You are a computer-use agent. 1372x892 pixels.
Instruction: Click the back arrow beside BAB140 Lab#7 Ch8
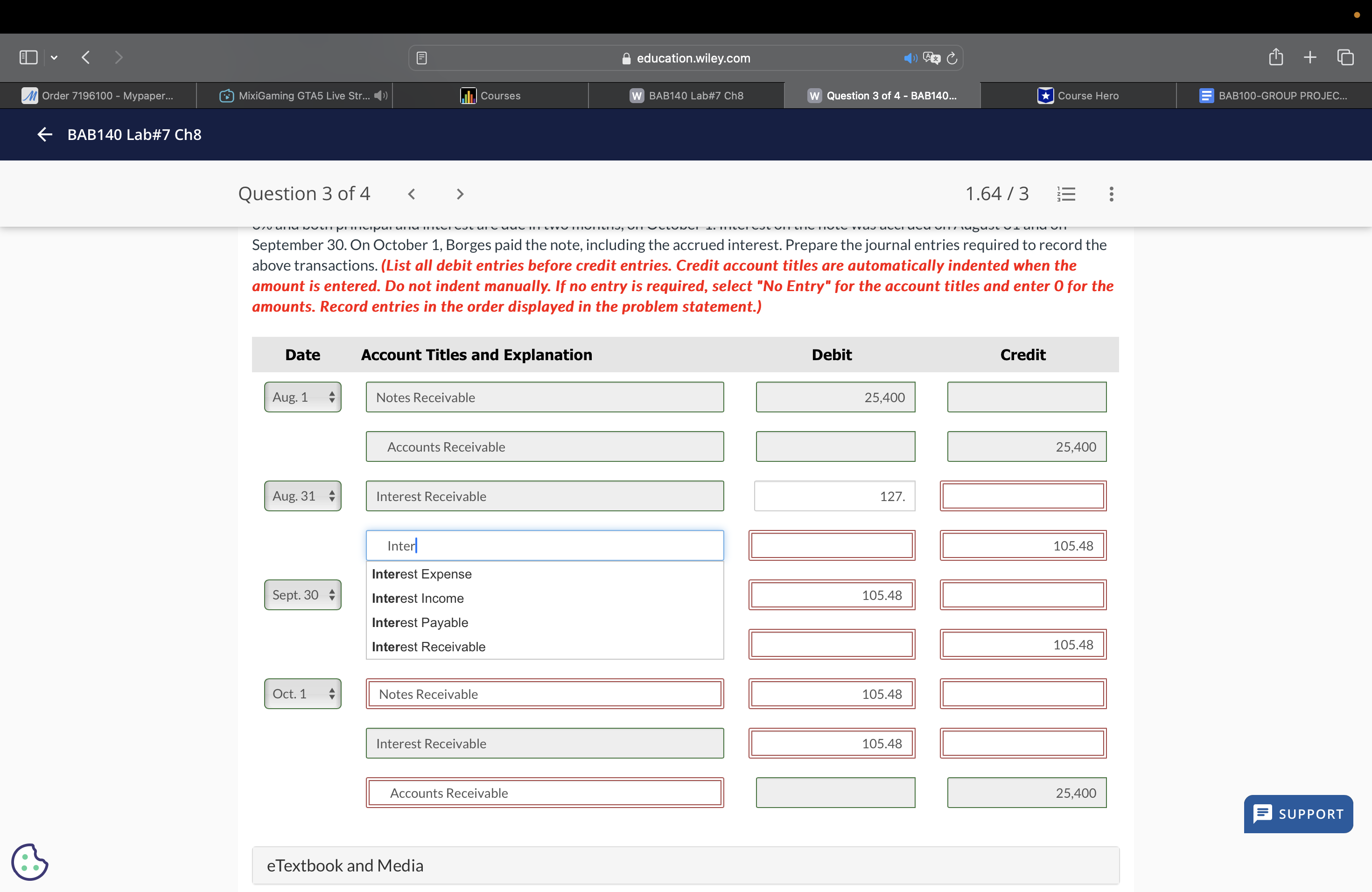(44, 135)
